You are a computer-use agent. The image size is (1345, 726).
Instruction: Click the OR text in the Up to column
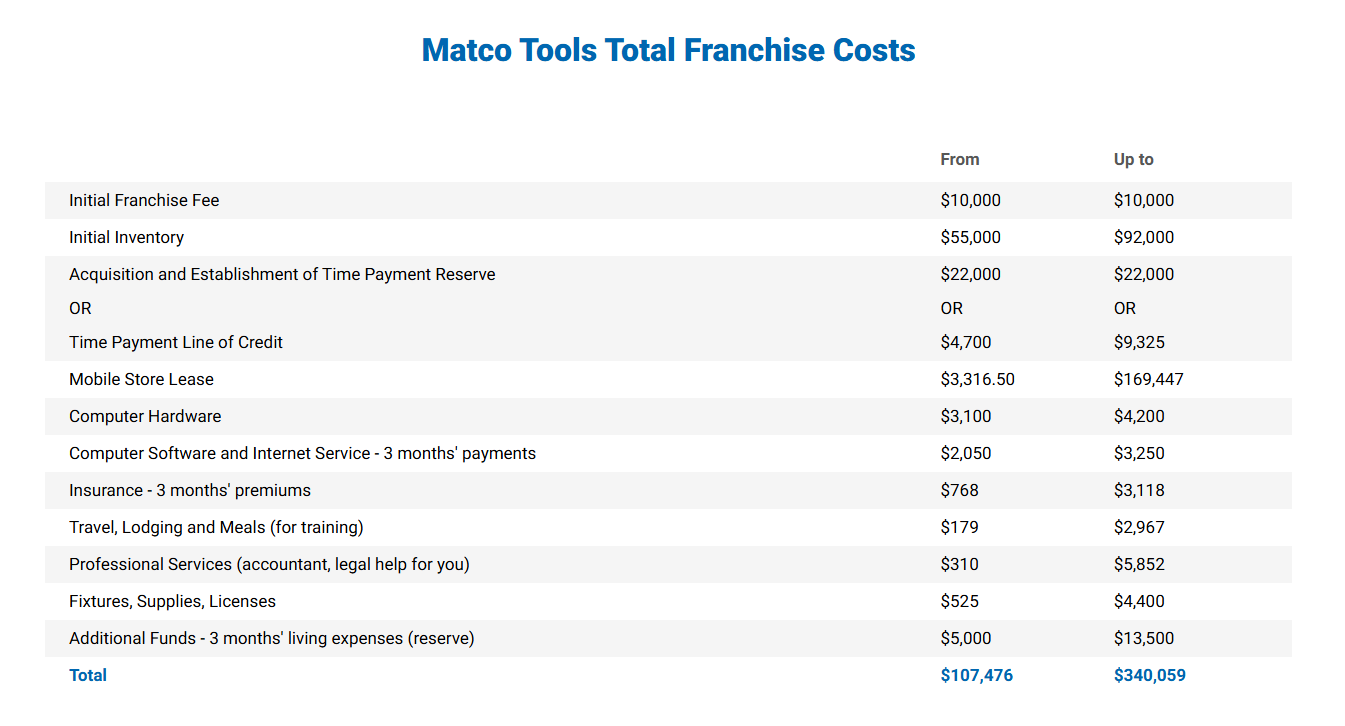click(x=1125, y=308)
